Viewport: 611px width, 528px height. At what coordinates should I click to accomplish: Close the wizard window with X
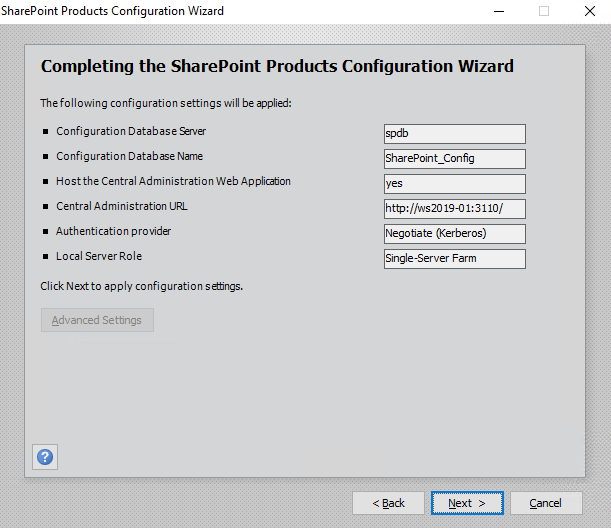coord(590,11)
